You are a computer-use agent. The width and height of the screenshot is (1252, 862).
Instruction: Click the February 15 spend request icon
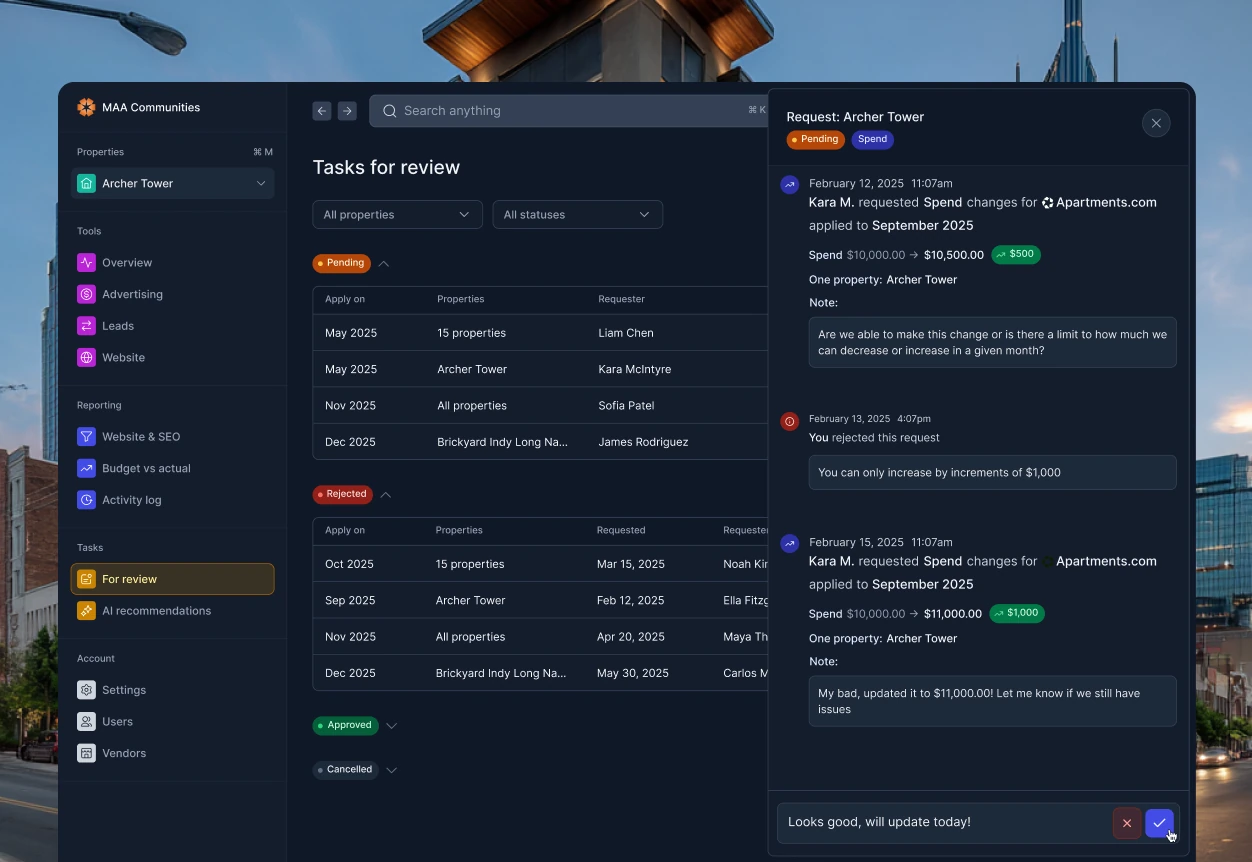coord(790,544)
